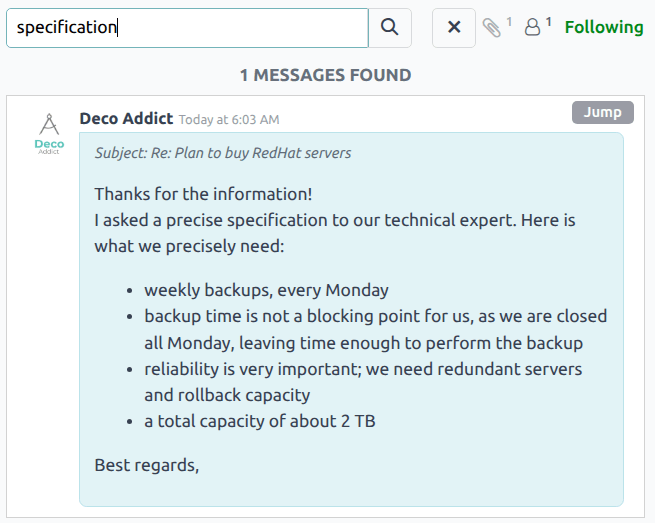This screenshot has width=655, height=523.
Task: Click the 'Today at 6:03 AM' timestamp
Action: 228,120
